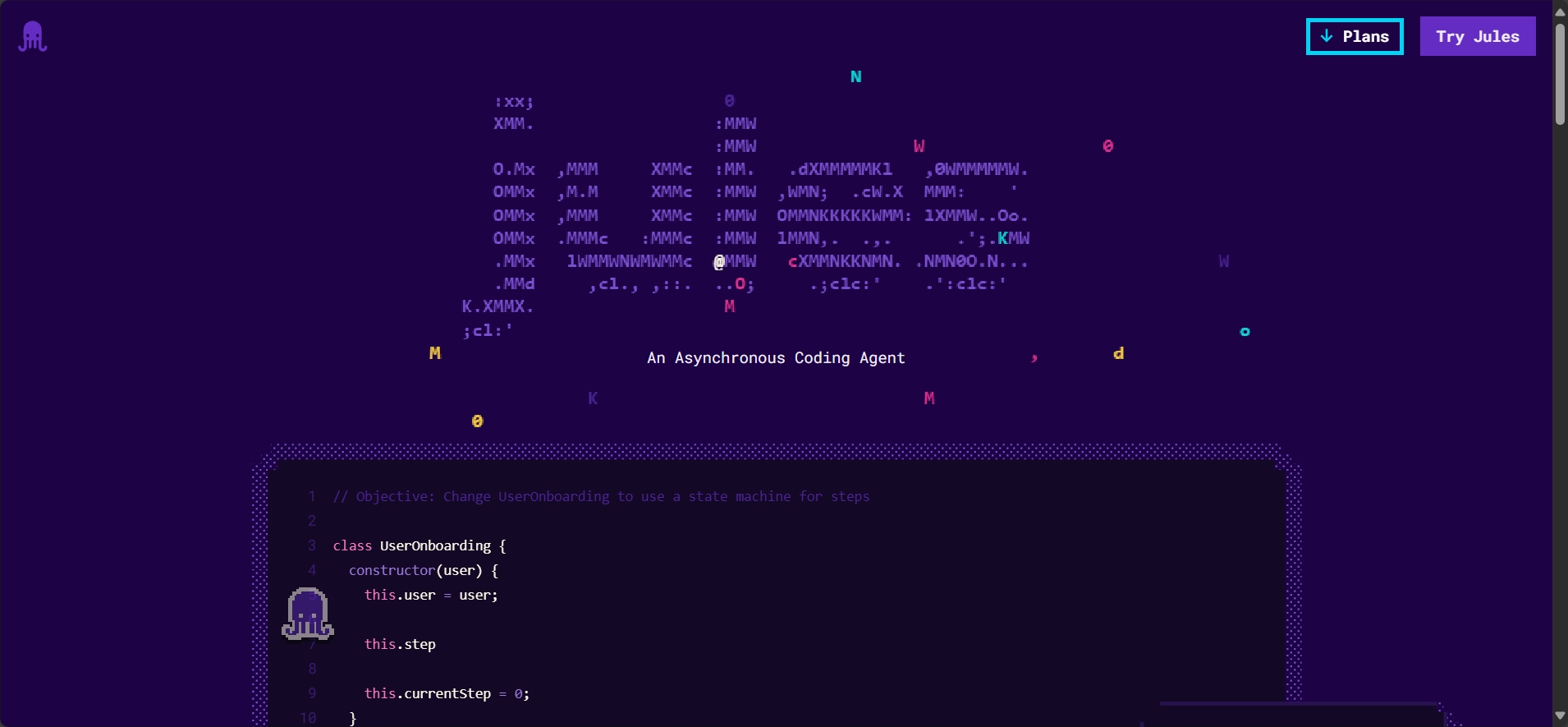Click the yellow M left of tagline
This screenshot has height=727, width=1568.
pos(435,353)
